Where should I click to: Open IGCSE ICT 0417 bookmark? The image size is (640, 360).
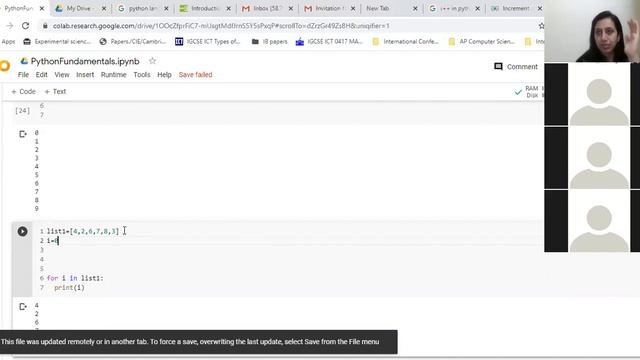pyautogui.click(x=329, y=42)
